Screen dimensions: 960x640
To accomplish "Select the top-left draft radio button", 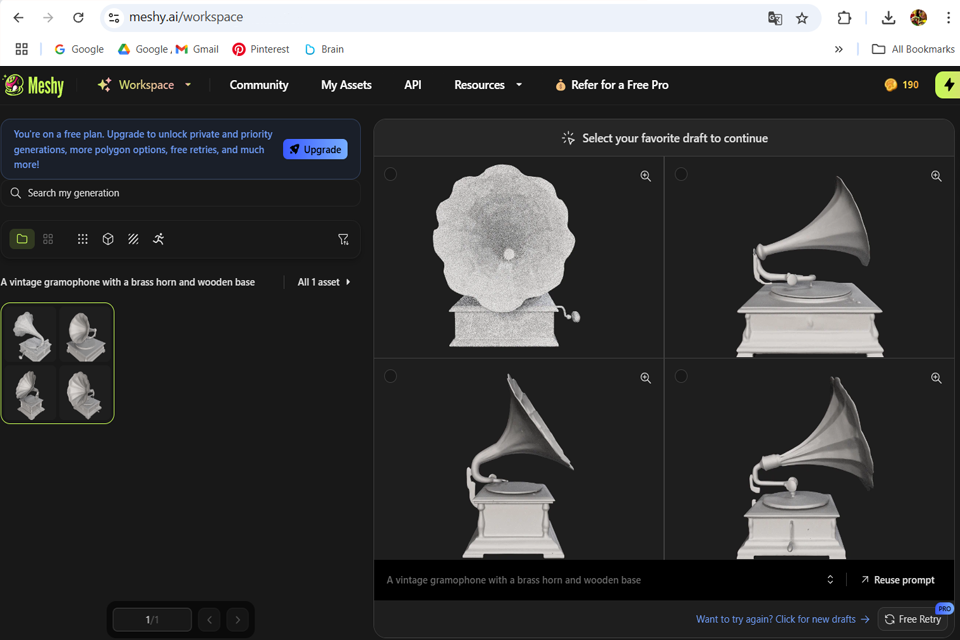I will (390, 175).
